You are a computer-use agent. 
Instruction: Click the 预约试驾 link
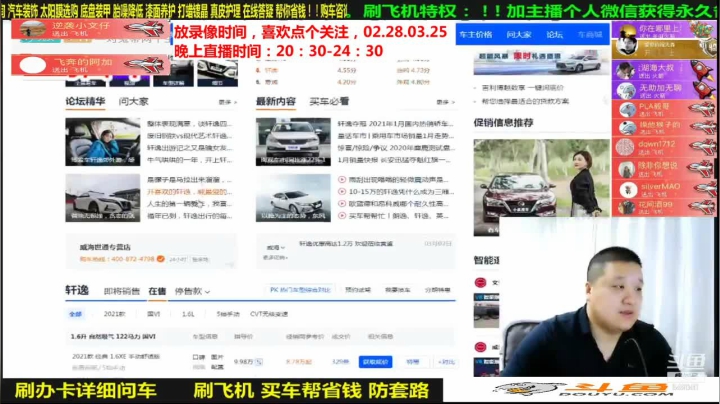358,290
